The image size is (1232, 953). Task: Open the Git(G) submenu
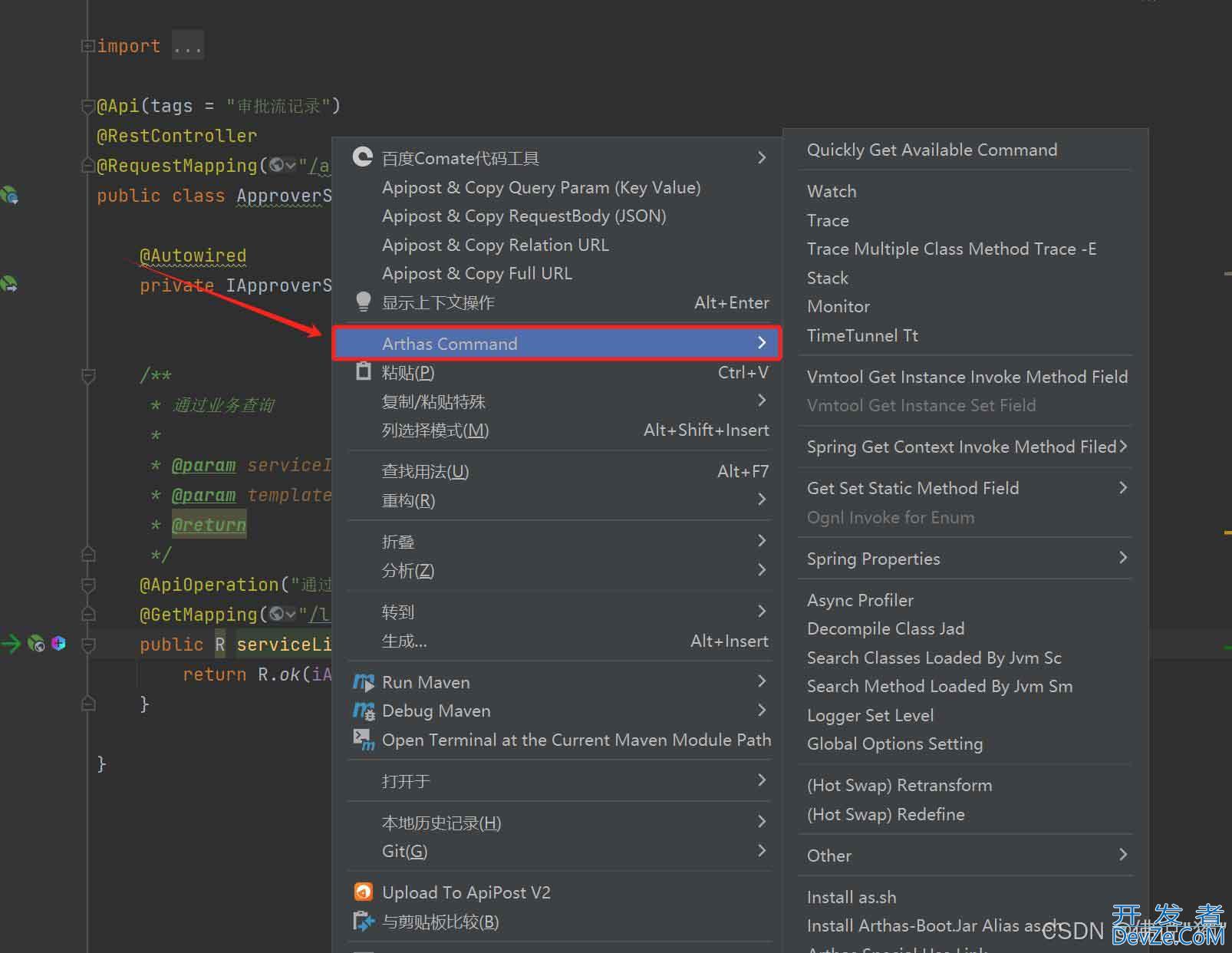557,851
